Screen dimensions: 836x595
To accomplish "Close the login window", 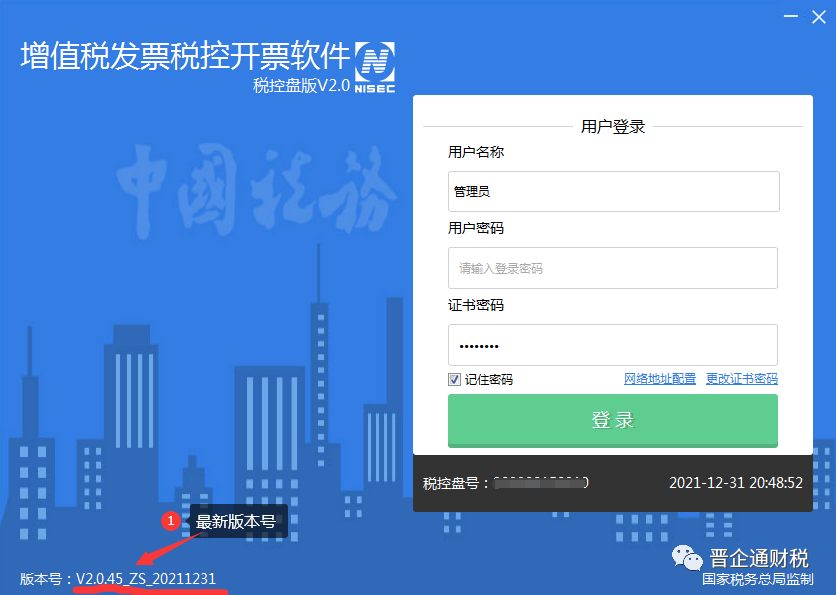I will [x=819, y=17].
